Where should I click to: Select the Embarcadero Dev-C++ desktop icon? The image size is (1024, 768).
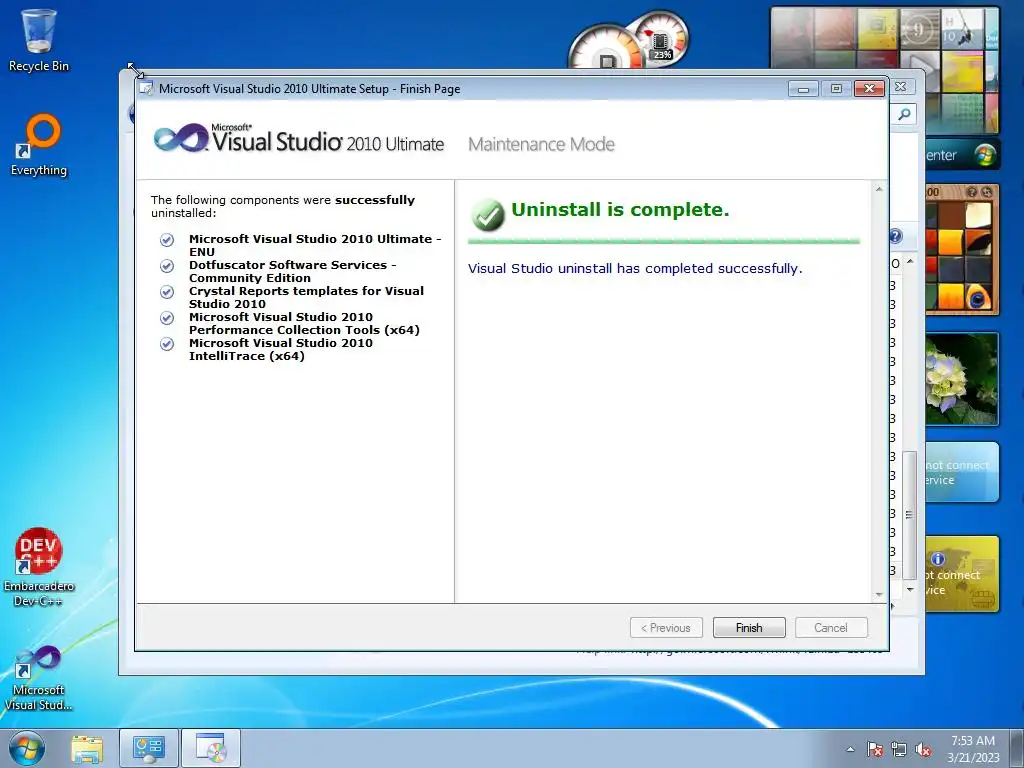point(39,568)
